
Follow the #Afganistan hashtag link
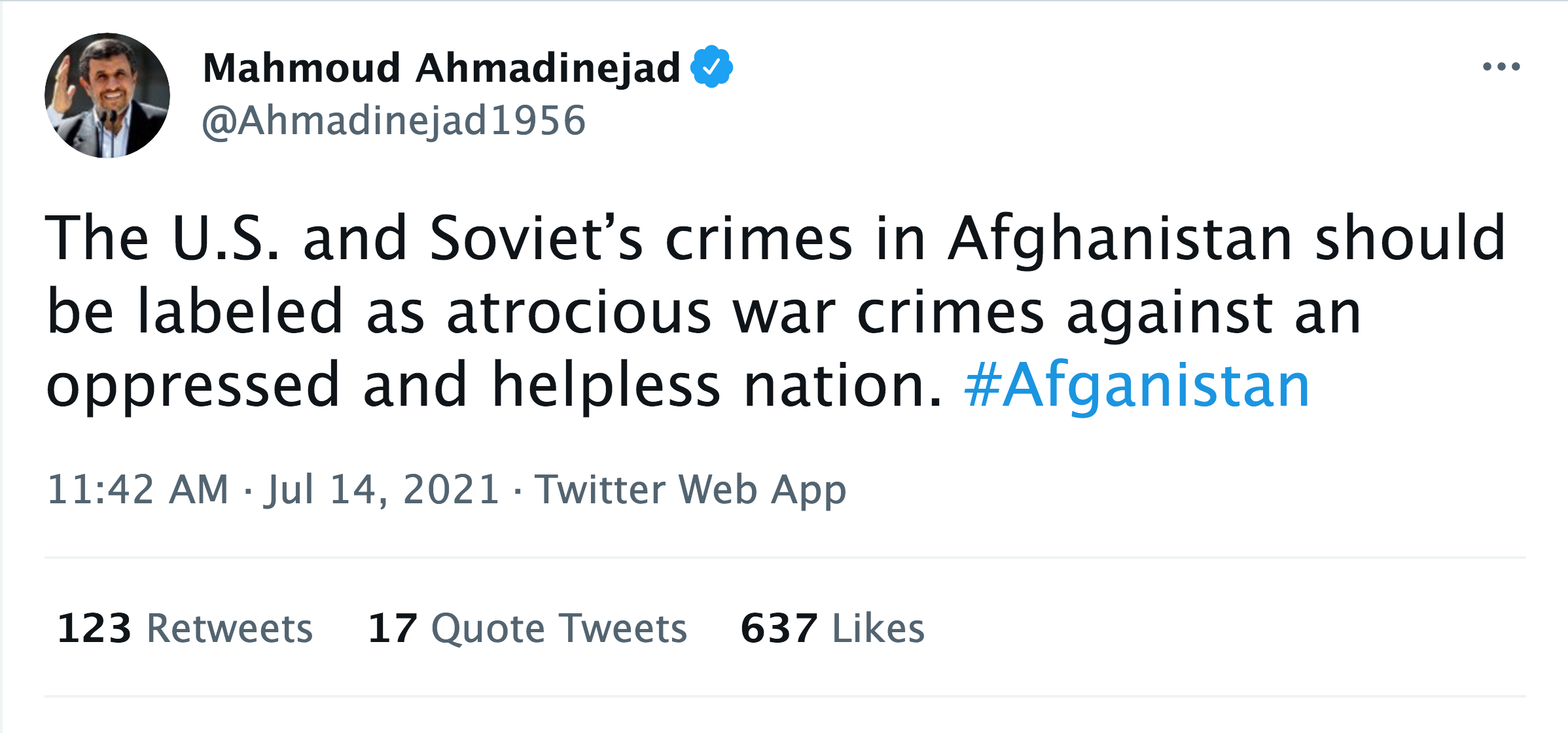click(1137, 386)
